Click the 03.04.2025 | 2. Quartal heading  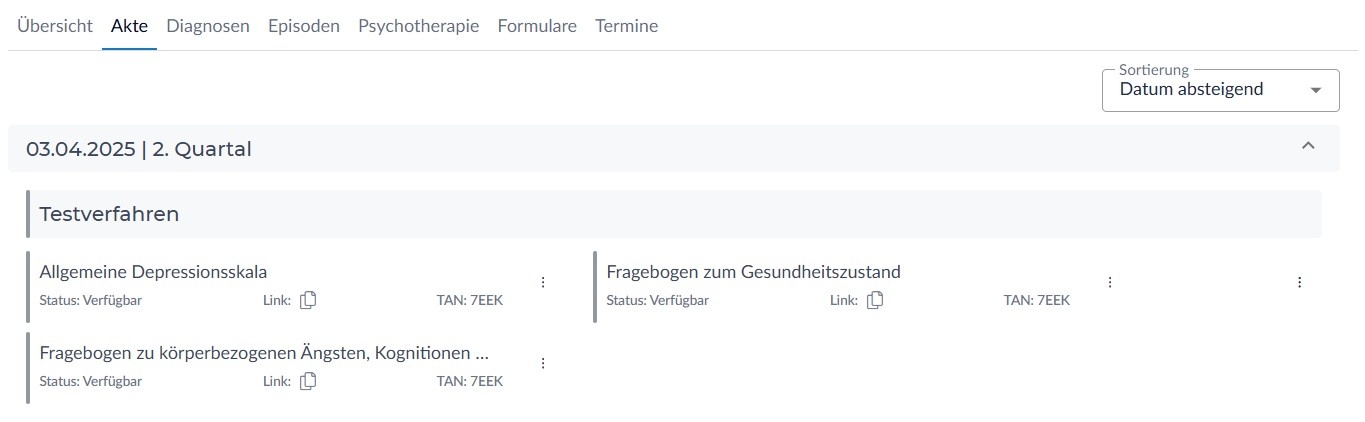[x=139, y=149]
